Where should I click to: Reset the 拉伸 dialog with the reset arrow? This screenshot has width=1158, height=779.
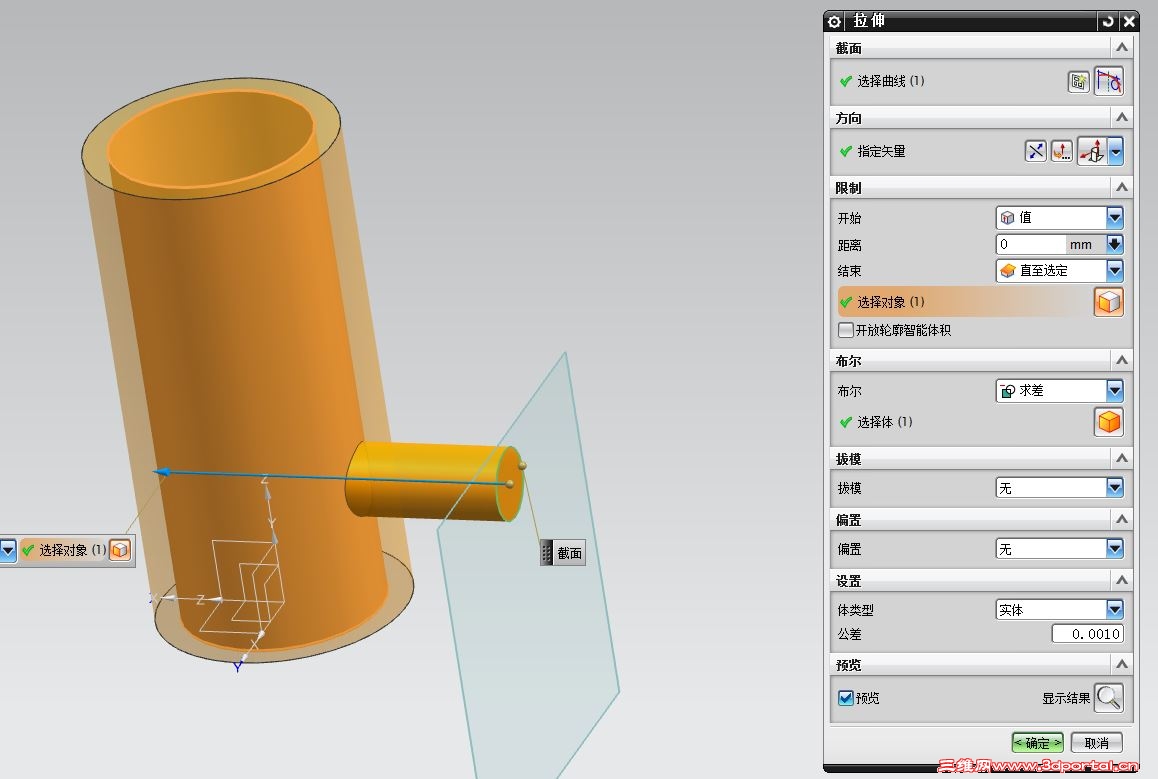pyautogui.click(x=1107, y=21)
